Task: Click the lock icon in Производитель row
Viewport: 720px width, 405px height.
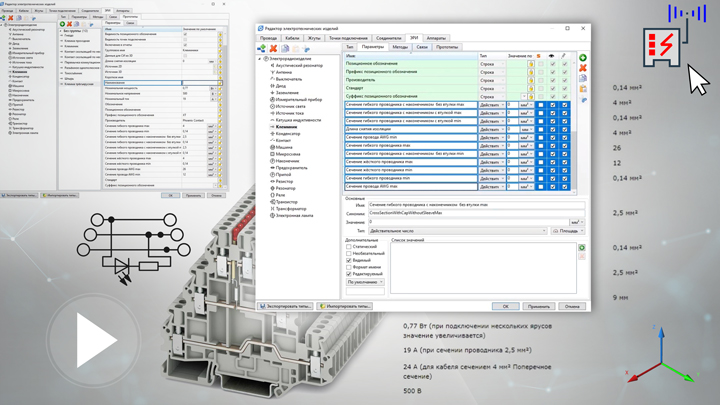Action: [531, 80]
